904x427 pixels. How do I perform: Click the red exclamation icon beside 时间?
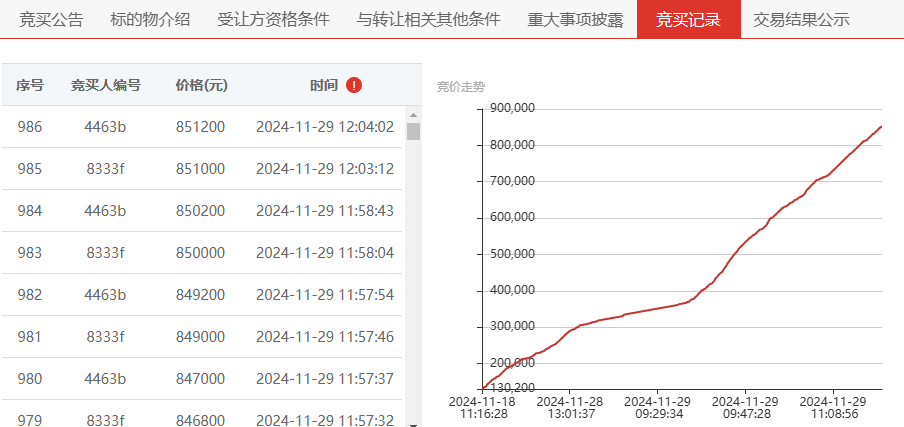coord(354,85)
